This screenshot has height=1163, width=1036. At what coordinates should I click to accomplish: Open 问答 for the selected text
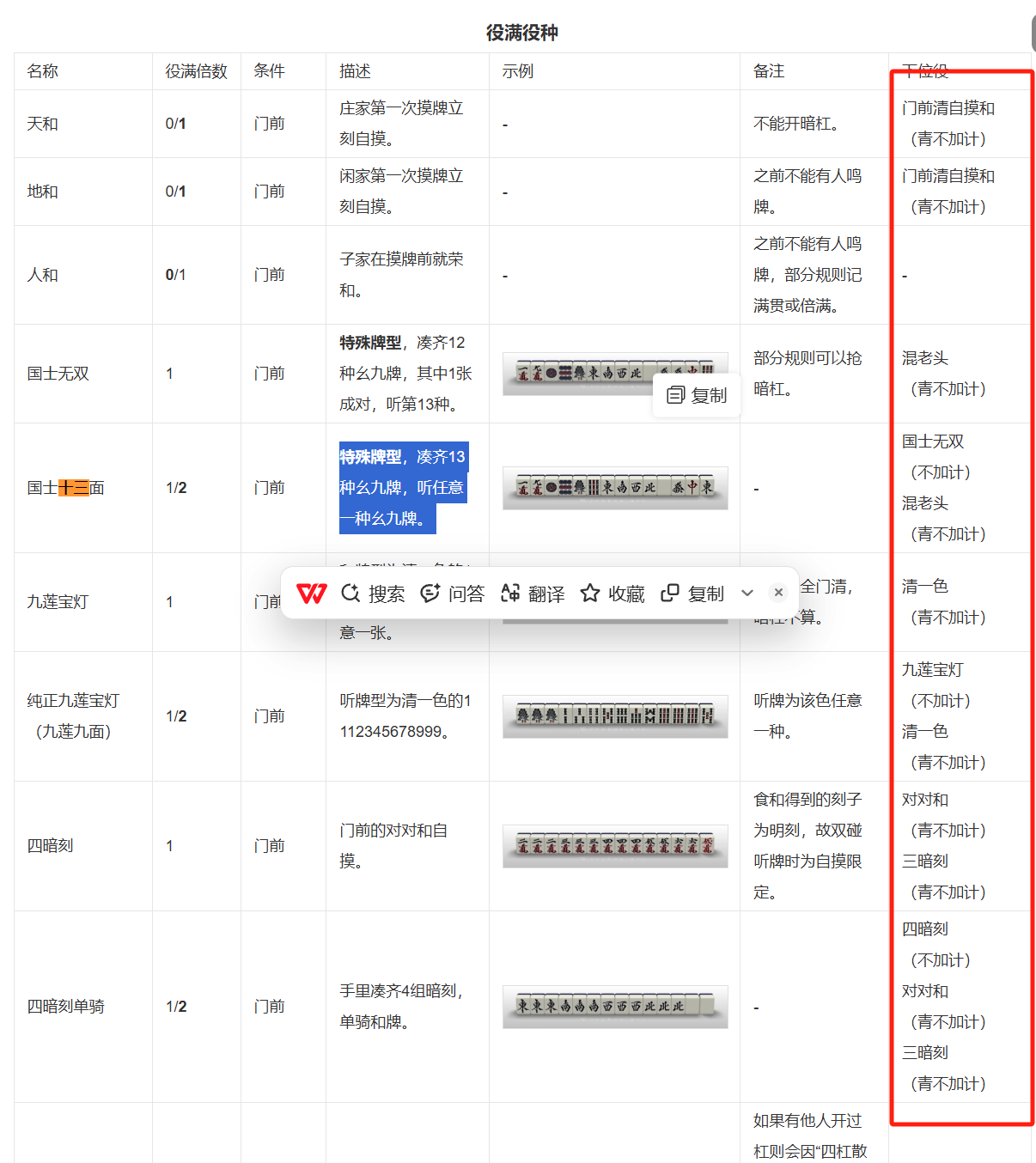[453, 594]
